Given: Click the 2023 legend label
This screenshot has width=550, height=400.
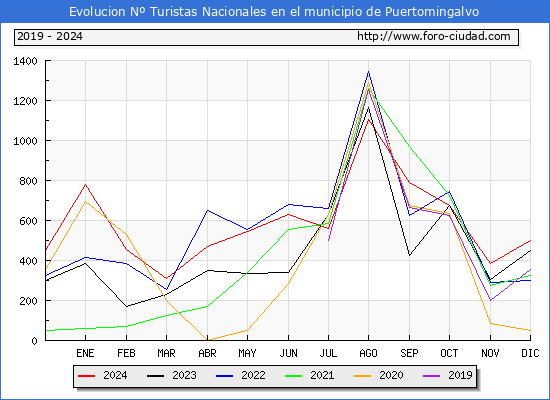Looking at the screenshot, I should (184, 375).
